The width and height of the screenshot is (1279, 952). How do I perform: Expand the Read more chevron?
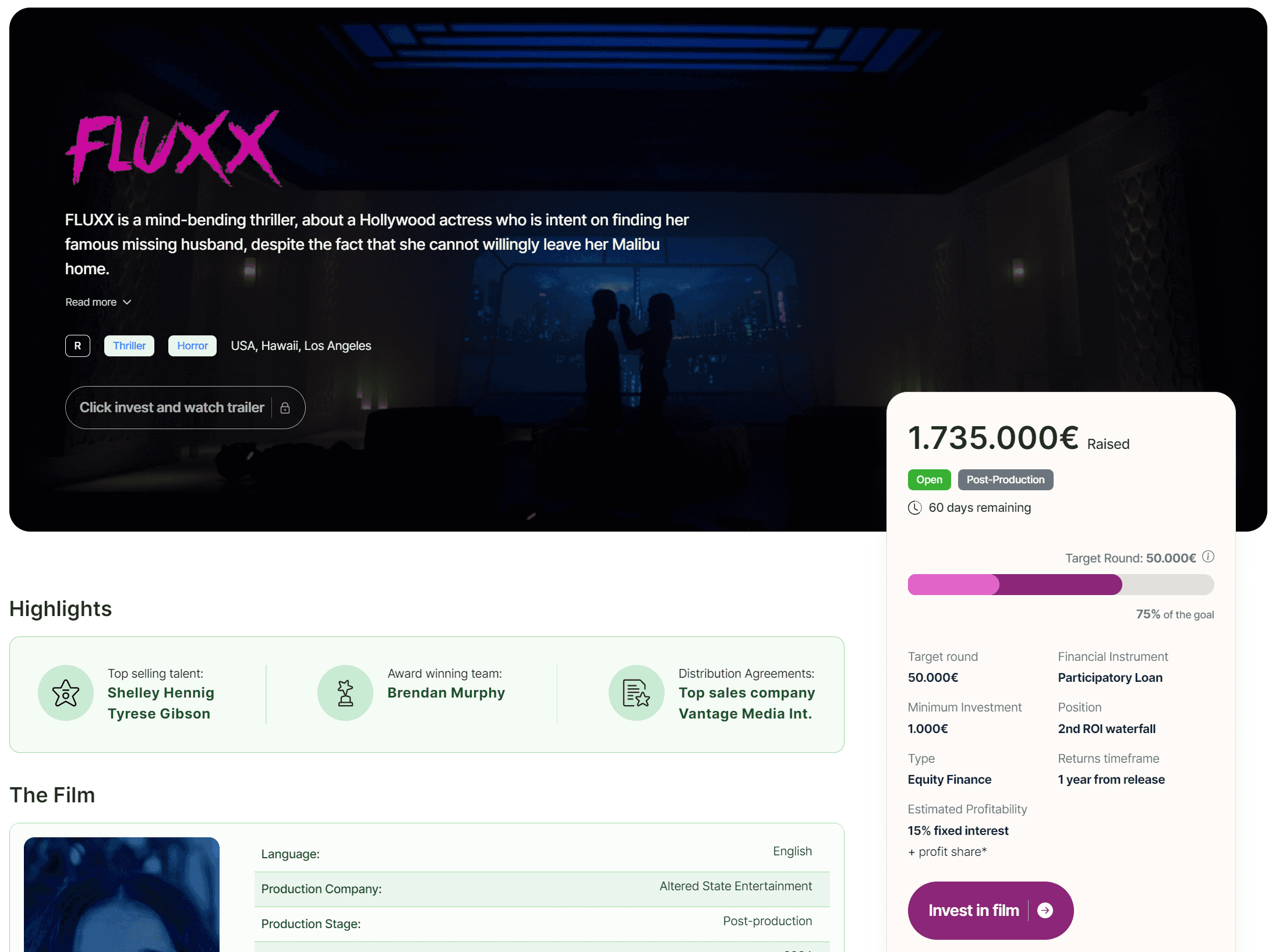127,302
